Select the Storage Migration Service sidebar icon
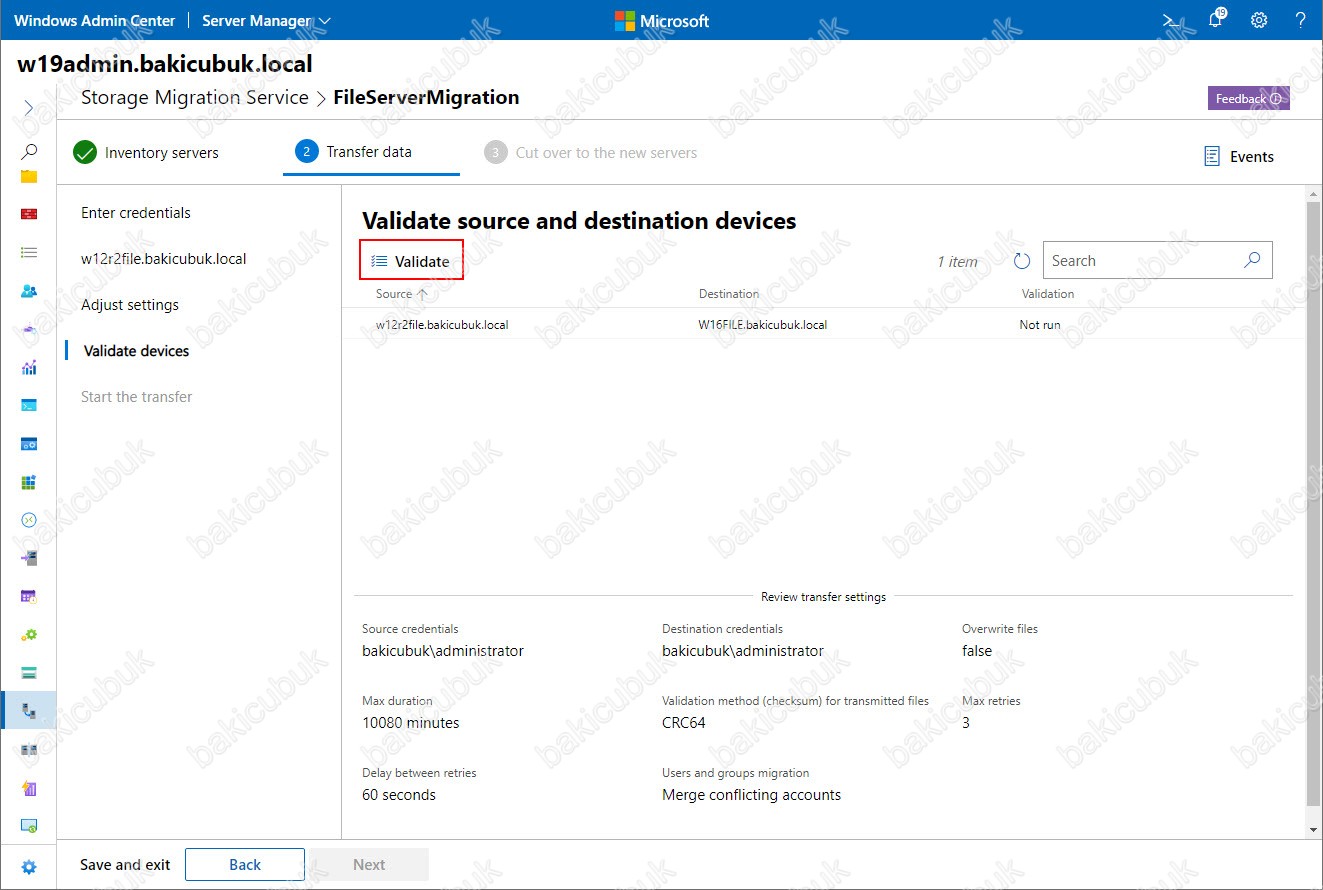Viewport: 1323px width, 890px height. point(29,711)
